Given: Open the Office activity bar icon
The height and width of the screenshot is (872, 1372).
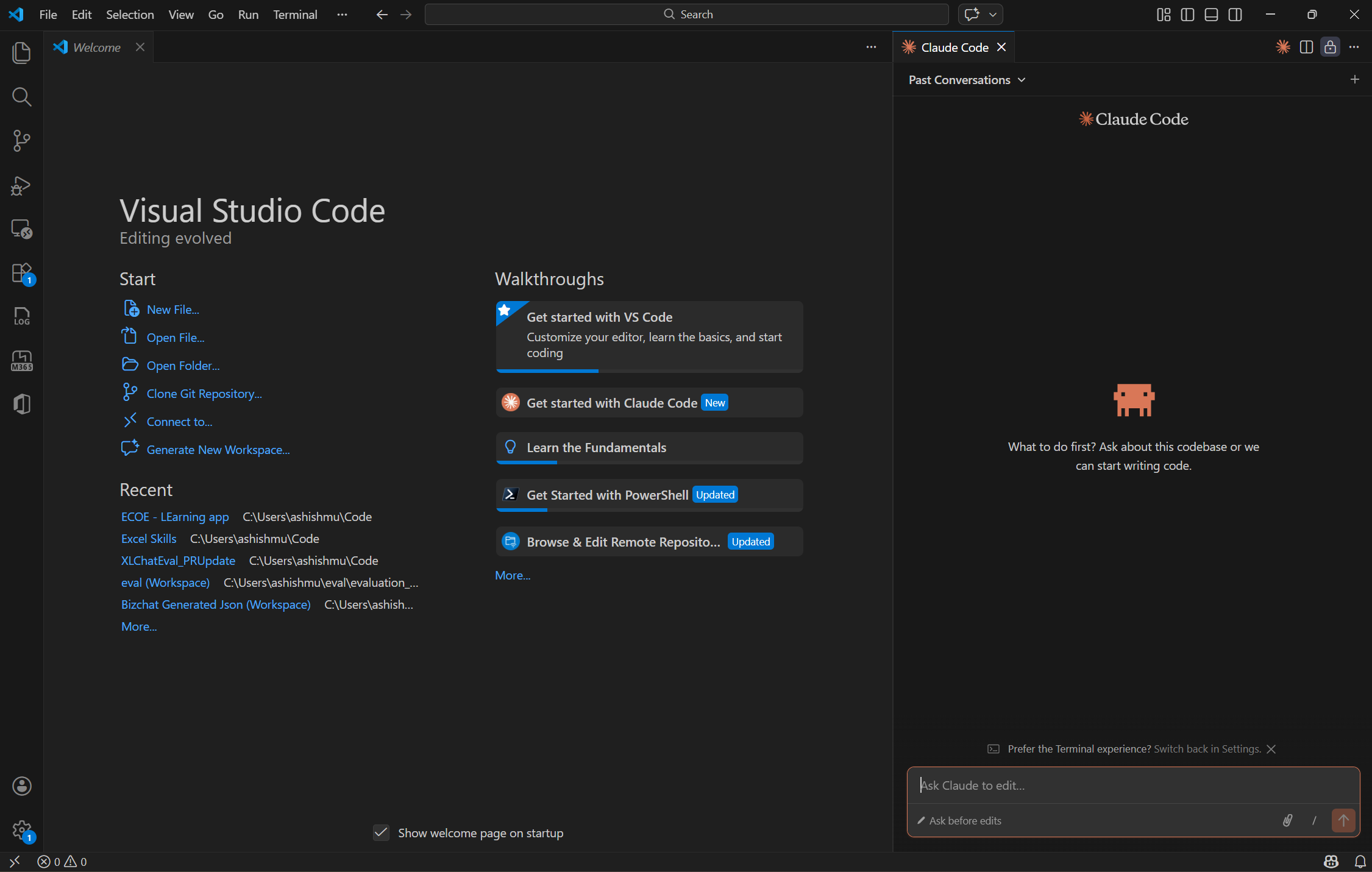Looking at the screenshot, I should click(21, 404).
